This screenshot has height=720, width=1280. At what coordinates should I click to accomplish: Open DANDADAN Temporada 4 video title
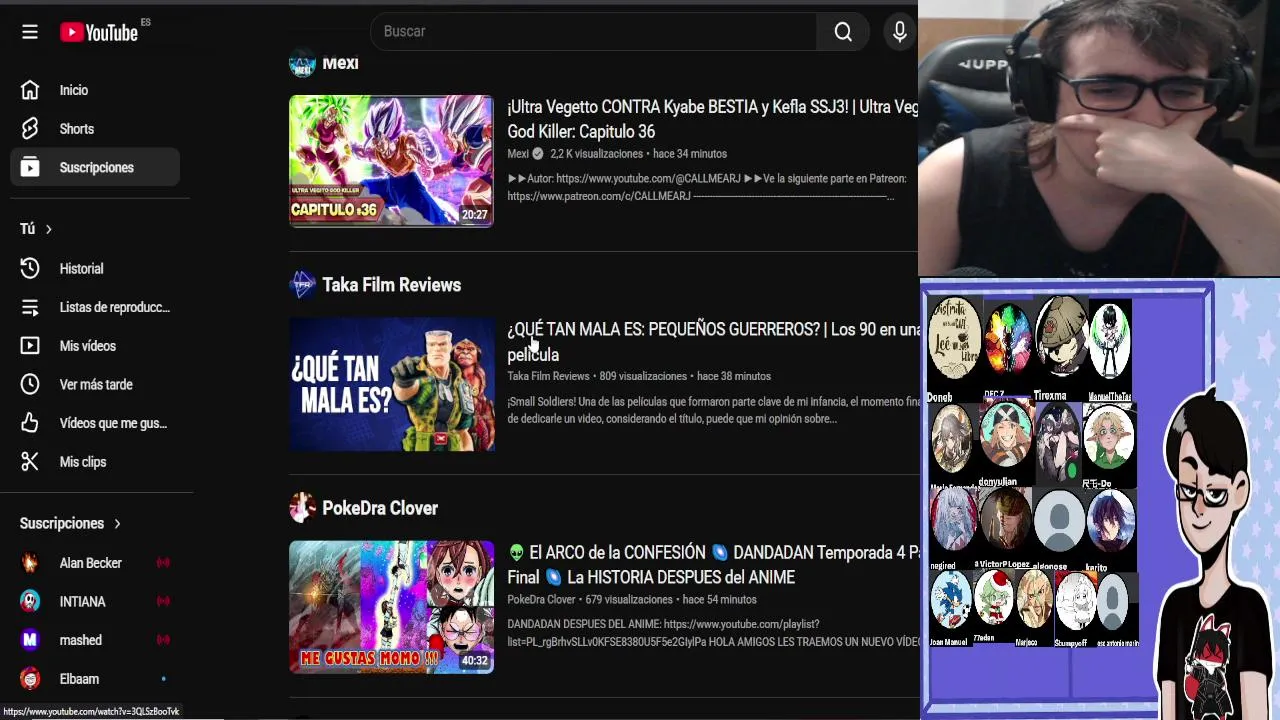click(x=712, y=565)
